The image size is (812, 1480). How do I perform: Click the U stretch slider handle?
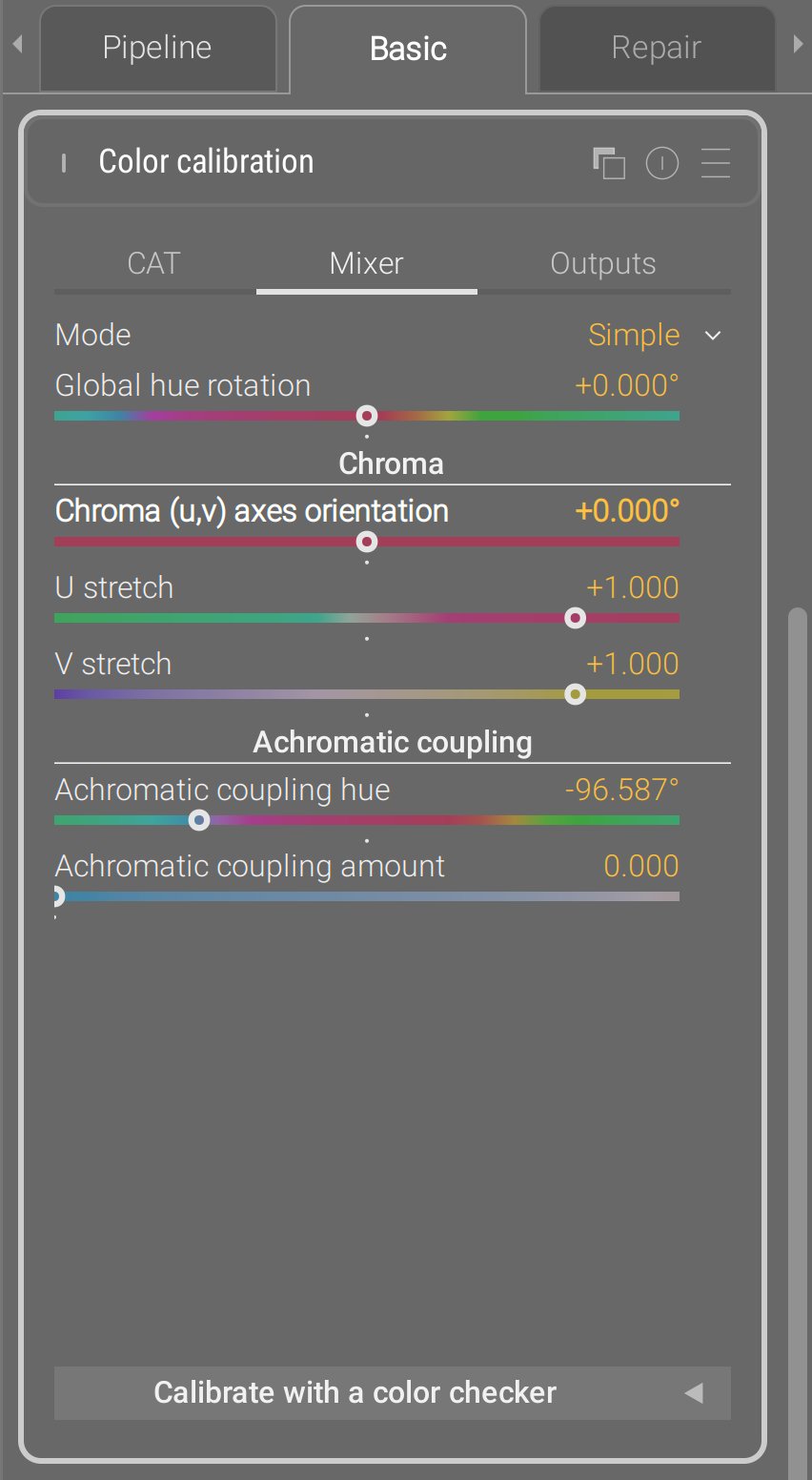click(575, 618)
